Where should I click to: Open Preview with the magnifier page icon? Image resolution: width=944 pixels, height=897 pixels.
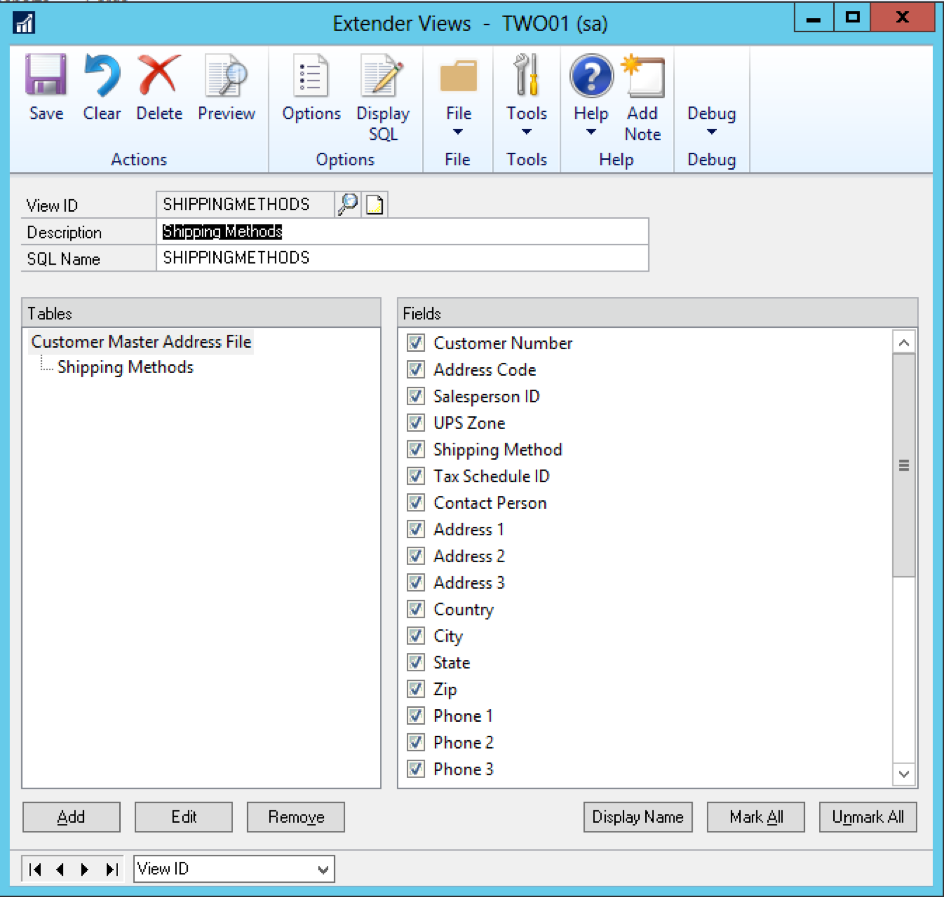226,75
